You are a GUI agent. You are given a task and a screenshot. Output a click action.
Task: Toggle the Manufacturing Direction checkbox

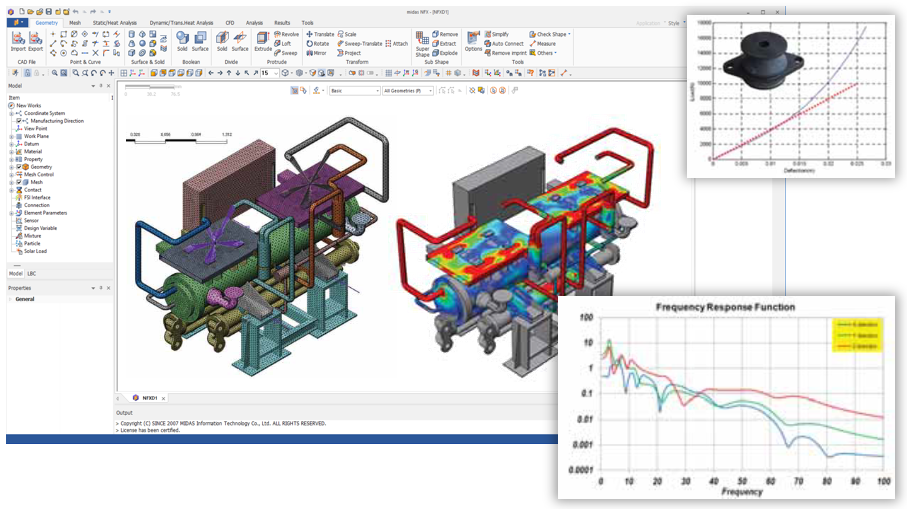[x=19, y=121]
